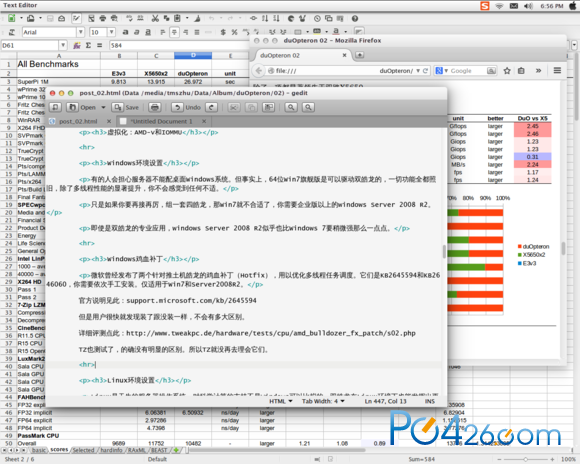Viewport: 580px width, 464px height.
Task: Click the redo icon in gedit
Action: click(211, 107)
